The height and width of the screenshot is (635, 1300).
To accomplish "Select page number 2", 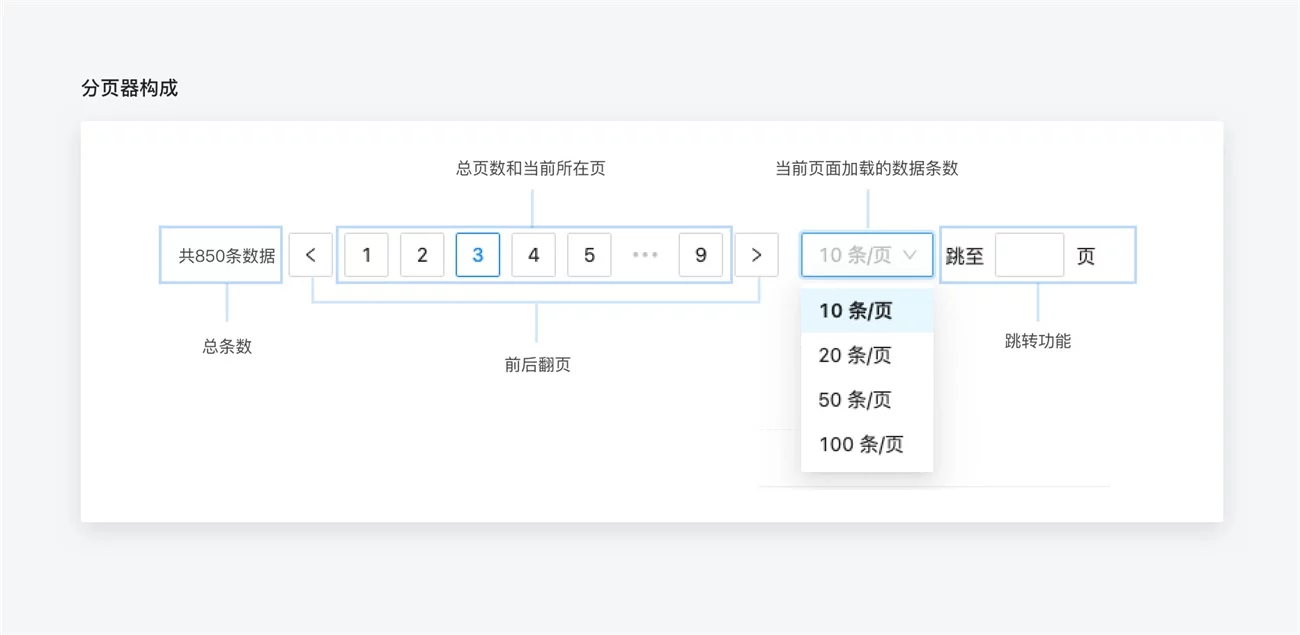I will [422, 255].
